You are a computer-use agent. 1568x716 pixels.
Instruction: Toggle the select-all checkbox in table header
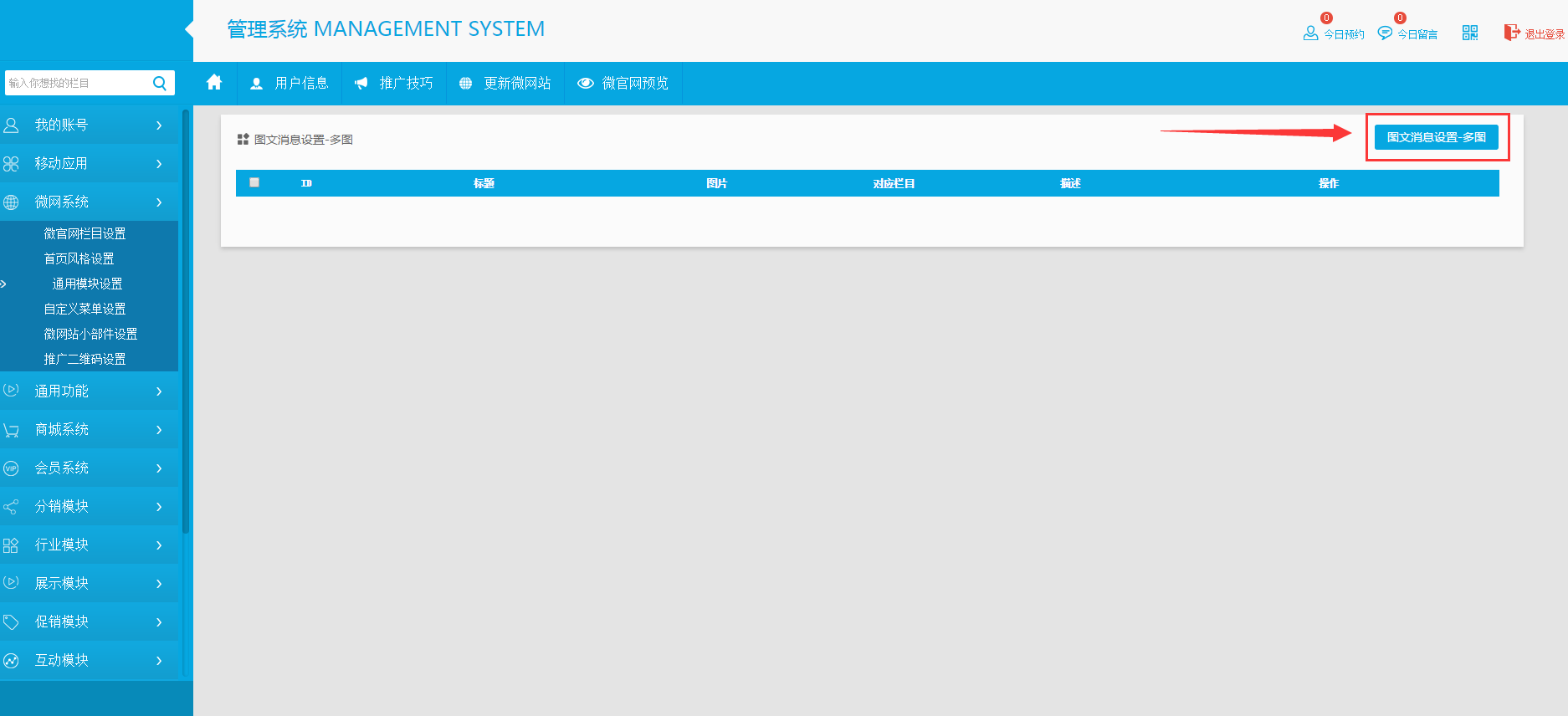(x=254, y=182)
